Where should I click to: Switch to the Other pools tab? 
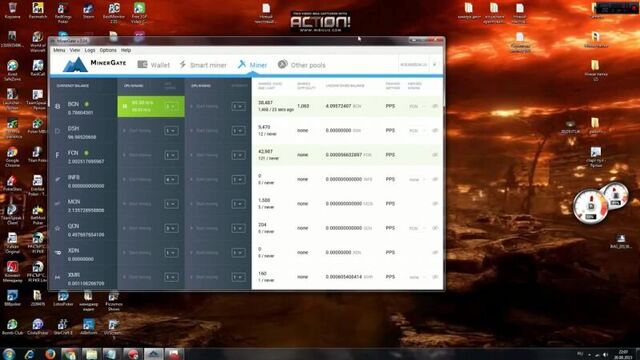pyautogui.click(x=302, y=65)
